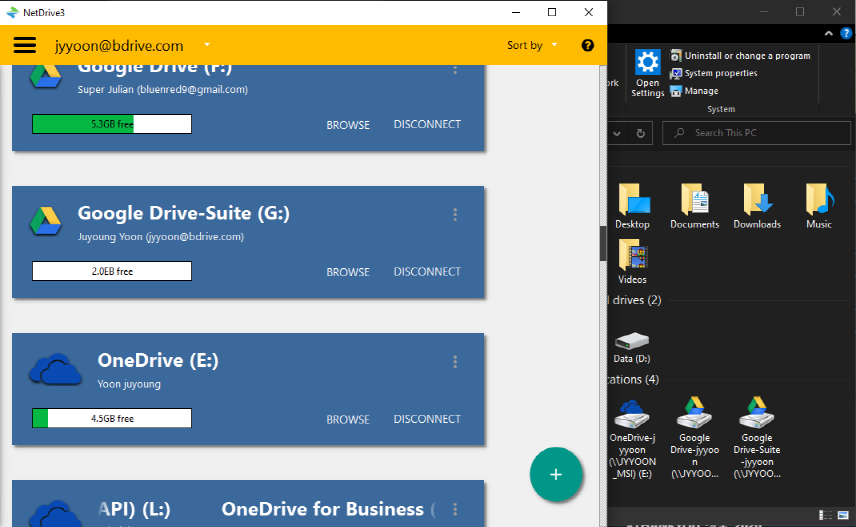Open the OneDrive (E:) three-dot options menu
This screenshot has height=527, width=856.
[455, 362]
